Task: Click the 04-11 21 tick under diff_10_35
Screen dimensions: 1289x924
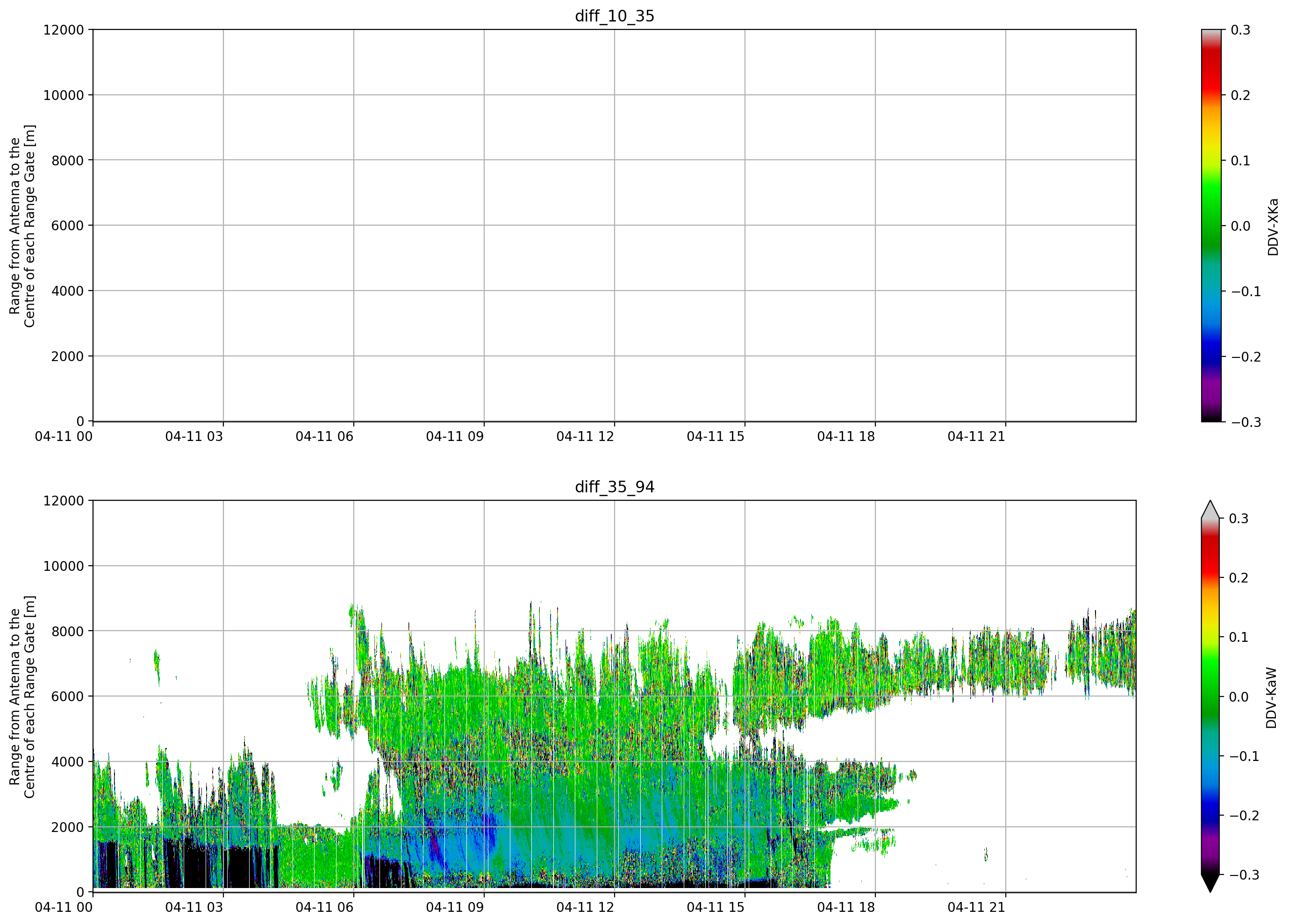Action: tap(976, 436)
